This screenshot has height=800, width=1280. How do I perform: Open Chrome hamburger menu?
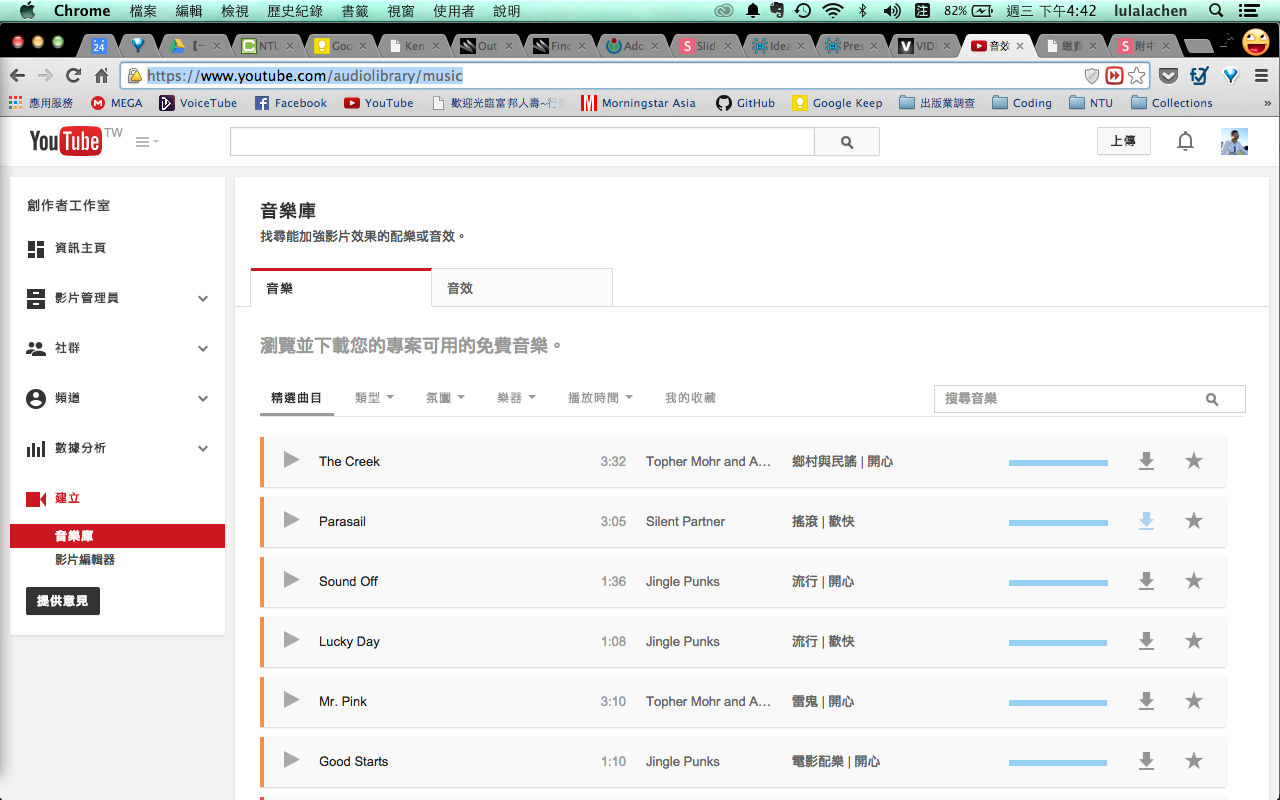[1261, 76]
